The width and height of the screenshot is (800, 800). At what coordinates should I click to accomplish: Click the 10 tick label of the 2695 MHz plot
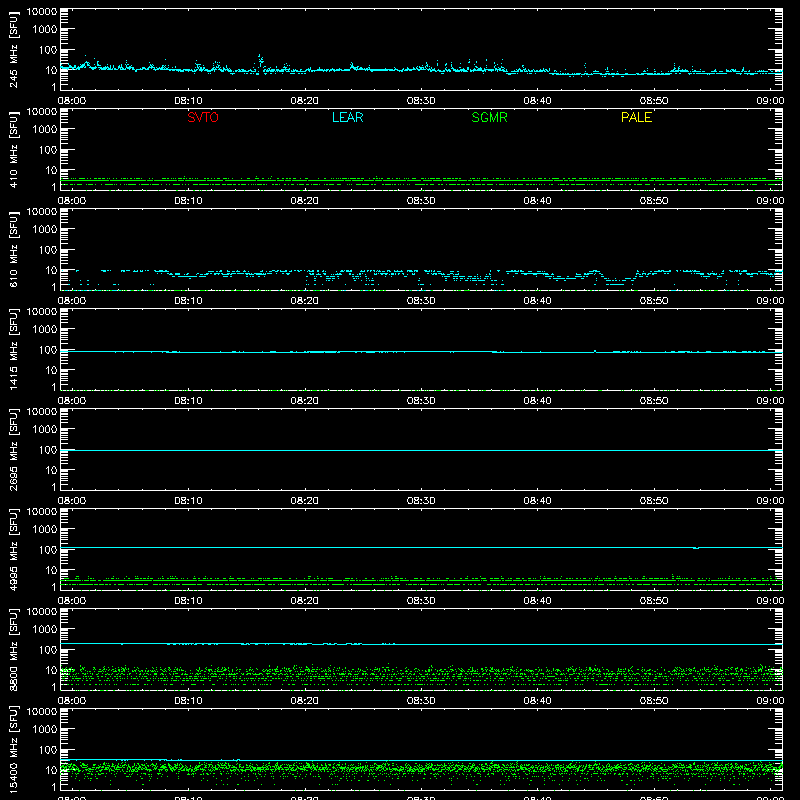click(x=52, y=470)
